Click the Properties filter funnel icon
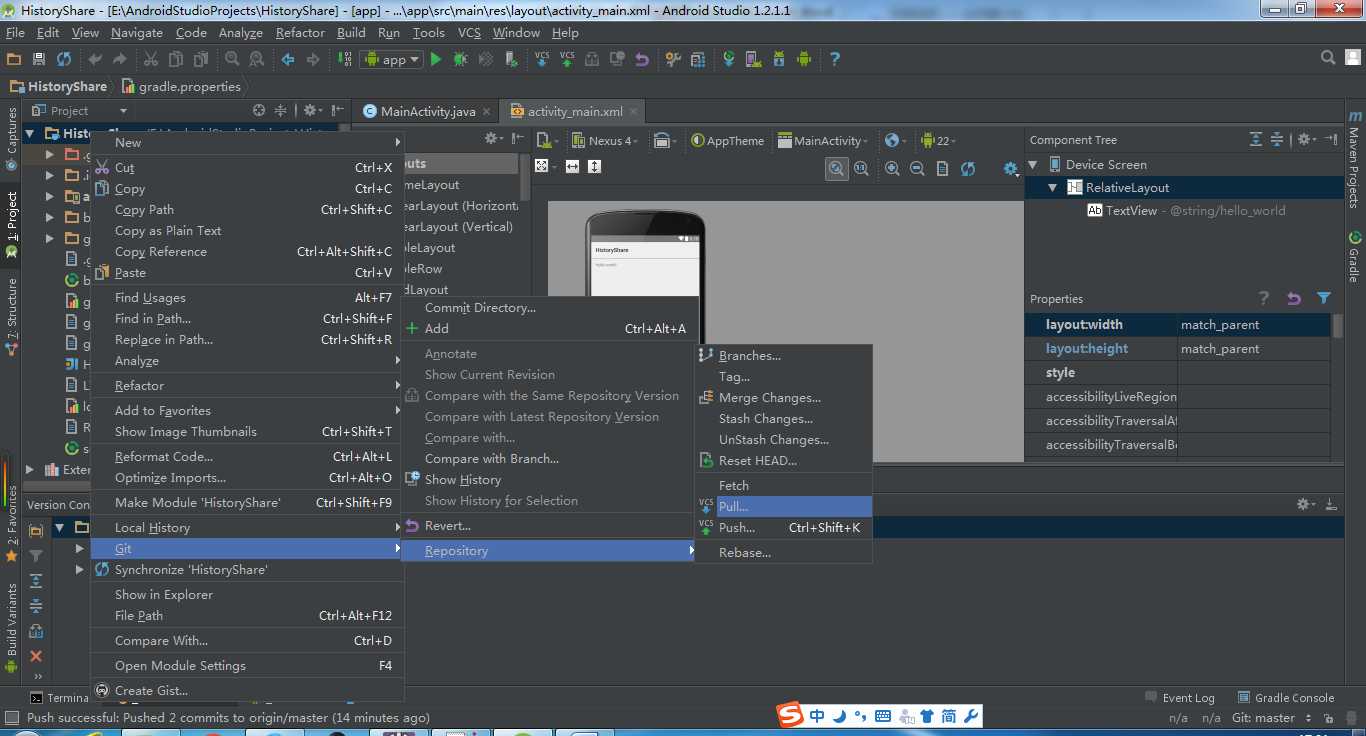The height and width of the screenshot is (736, 1366). pos(1324,298)
